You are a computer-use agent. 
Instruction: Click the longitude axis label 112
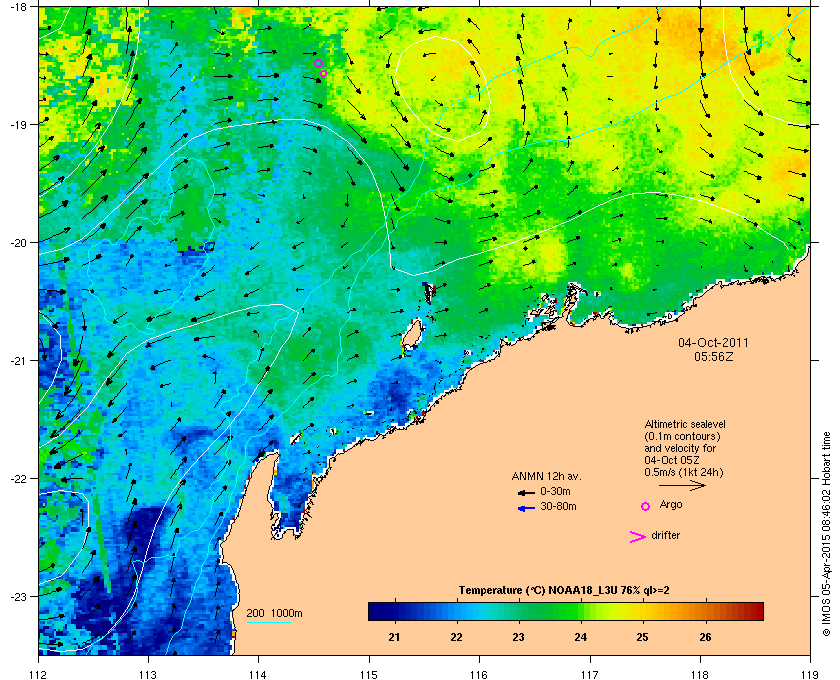(39, 674)
